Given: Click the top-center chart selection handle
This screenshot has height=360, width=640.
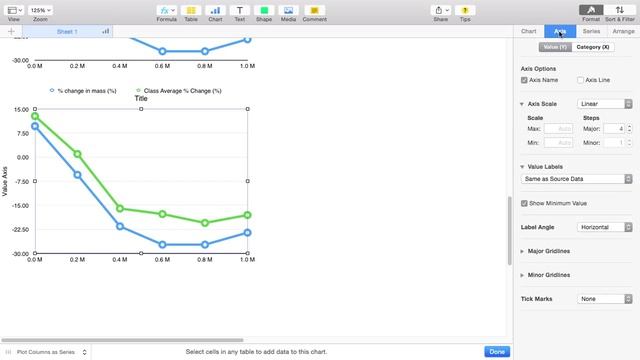Looking at the screenshot, I should pos(141,109).
